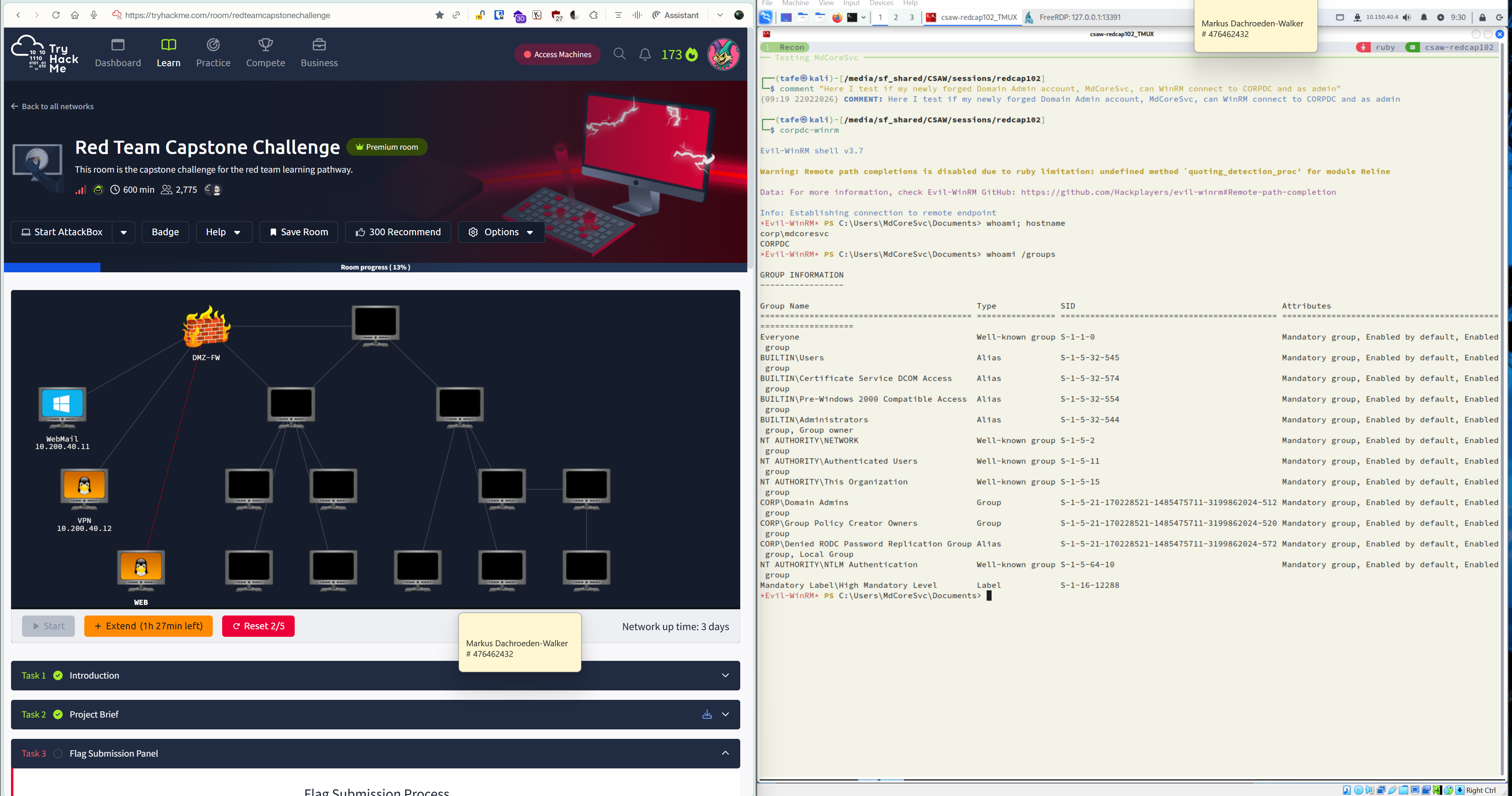1512x796 pixels.
Task: Toggle Task 1 Introduction green checkmark
Action: tap(58, 676)
